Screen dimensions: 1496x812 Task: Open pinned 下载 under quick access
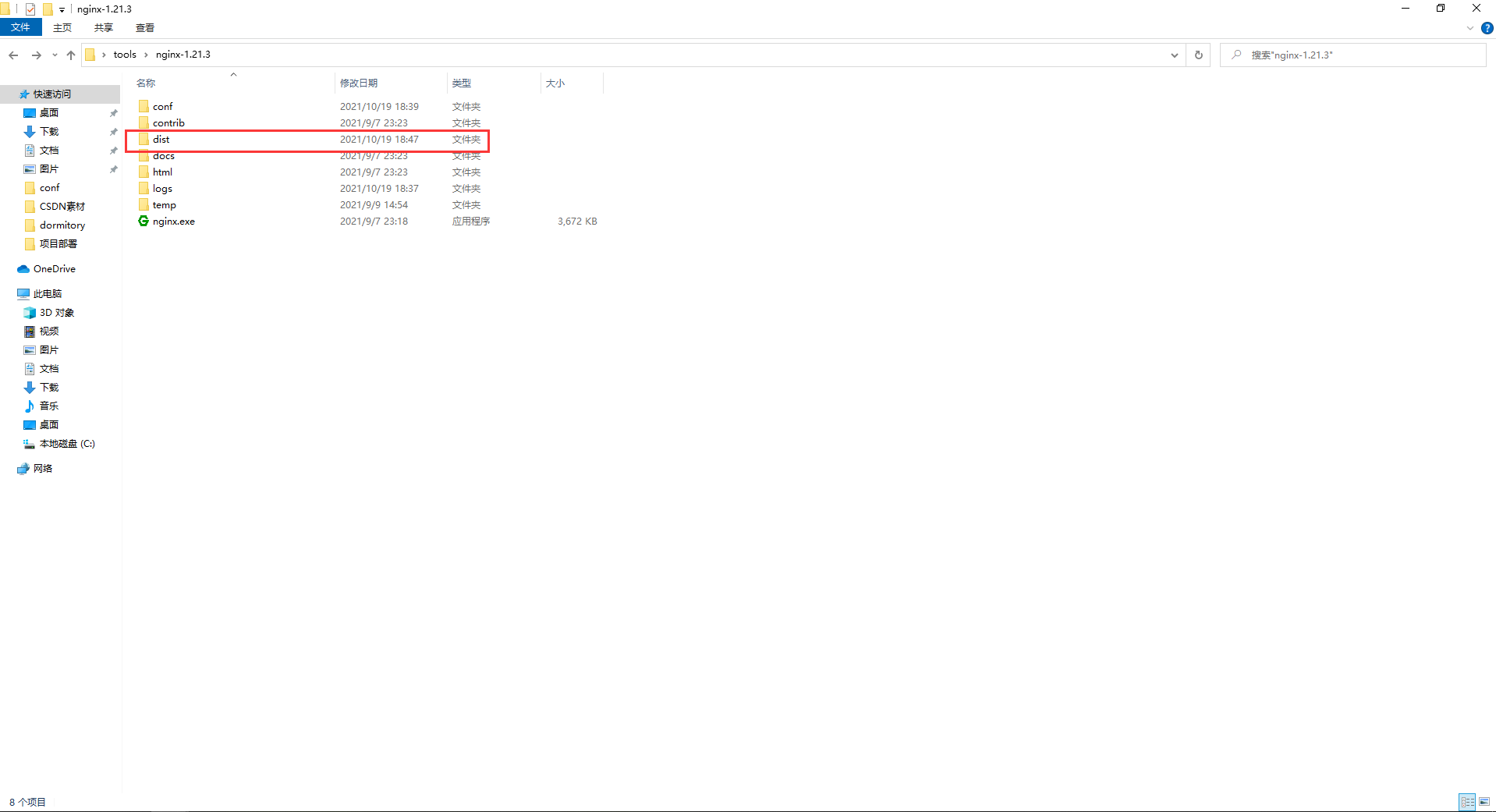[48, 131]
